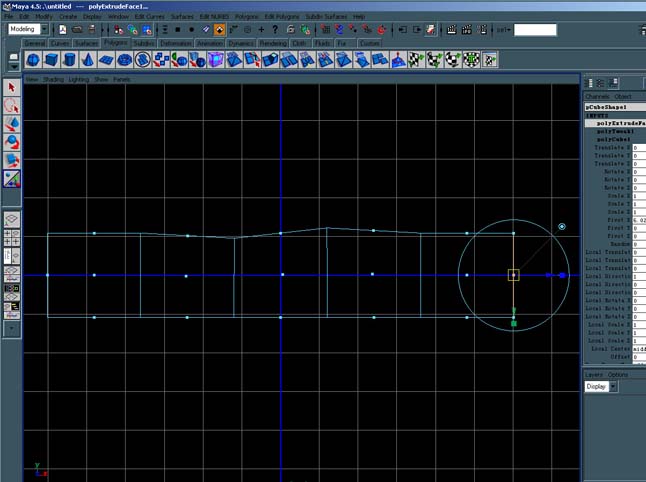Click the Save Scene icon
Screen dimensions: 646x482
(x=92, y=30)
